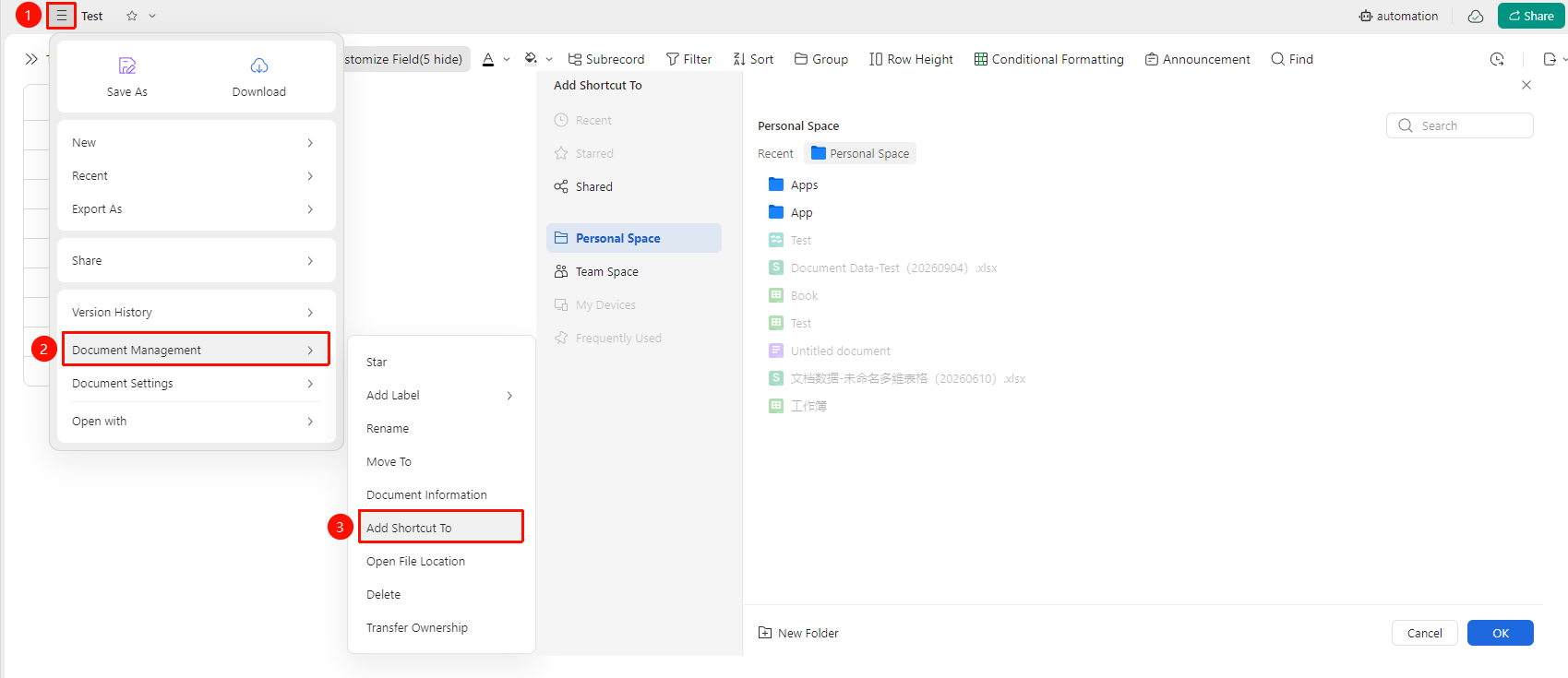The width and height of the screenshot is (1568, 678).
Task: Open the title dropdown arrow beside star
Action: [152, 16]
